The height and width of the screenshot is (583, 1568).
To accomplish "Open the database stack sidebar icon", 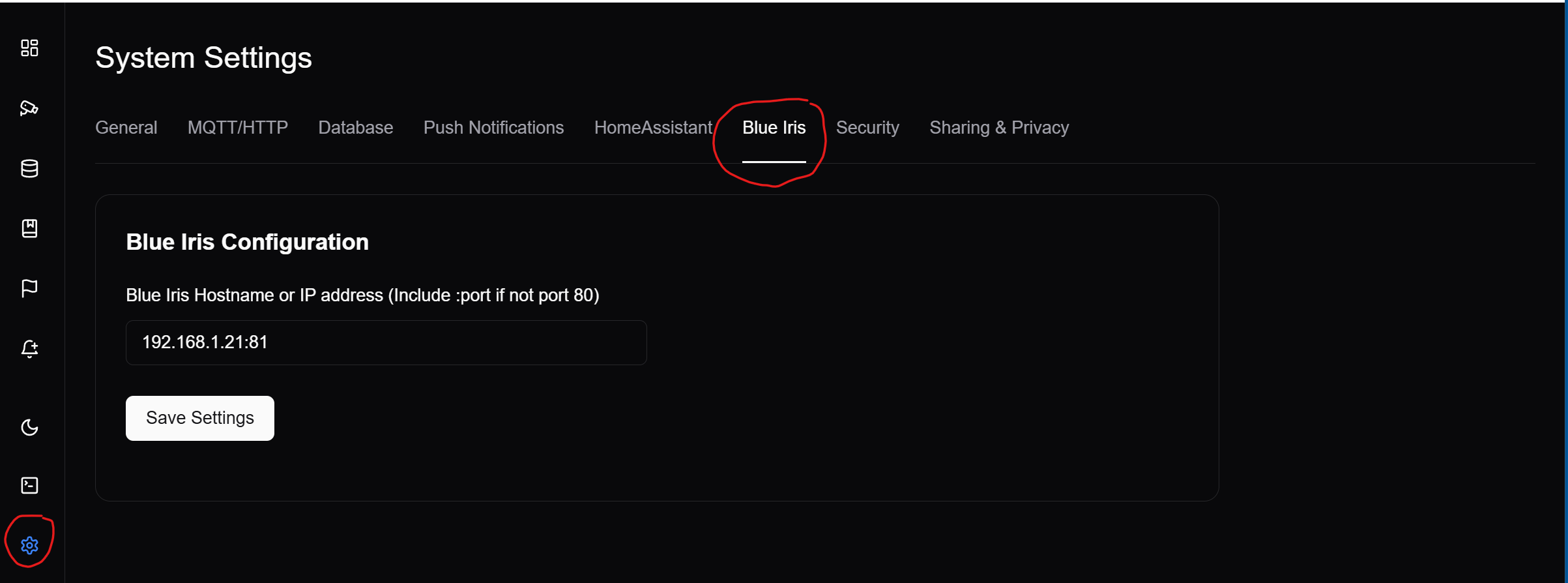I will point(29,168).
